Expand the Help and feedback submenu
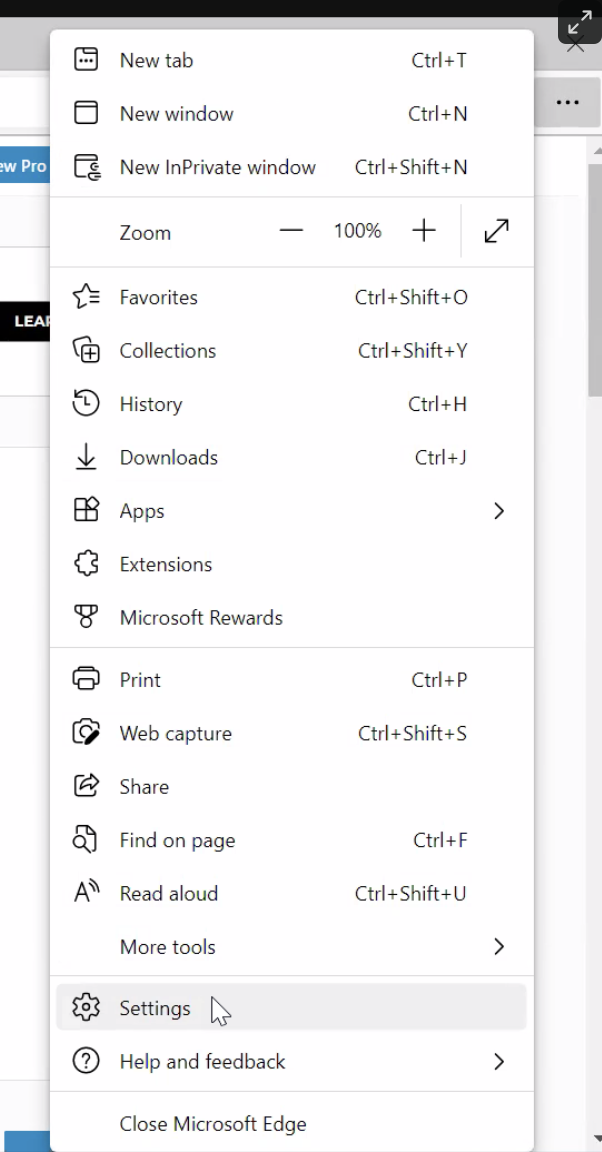Image resolution: width=602 pixels, height=1152 pixels. pos(499,1062)
